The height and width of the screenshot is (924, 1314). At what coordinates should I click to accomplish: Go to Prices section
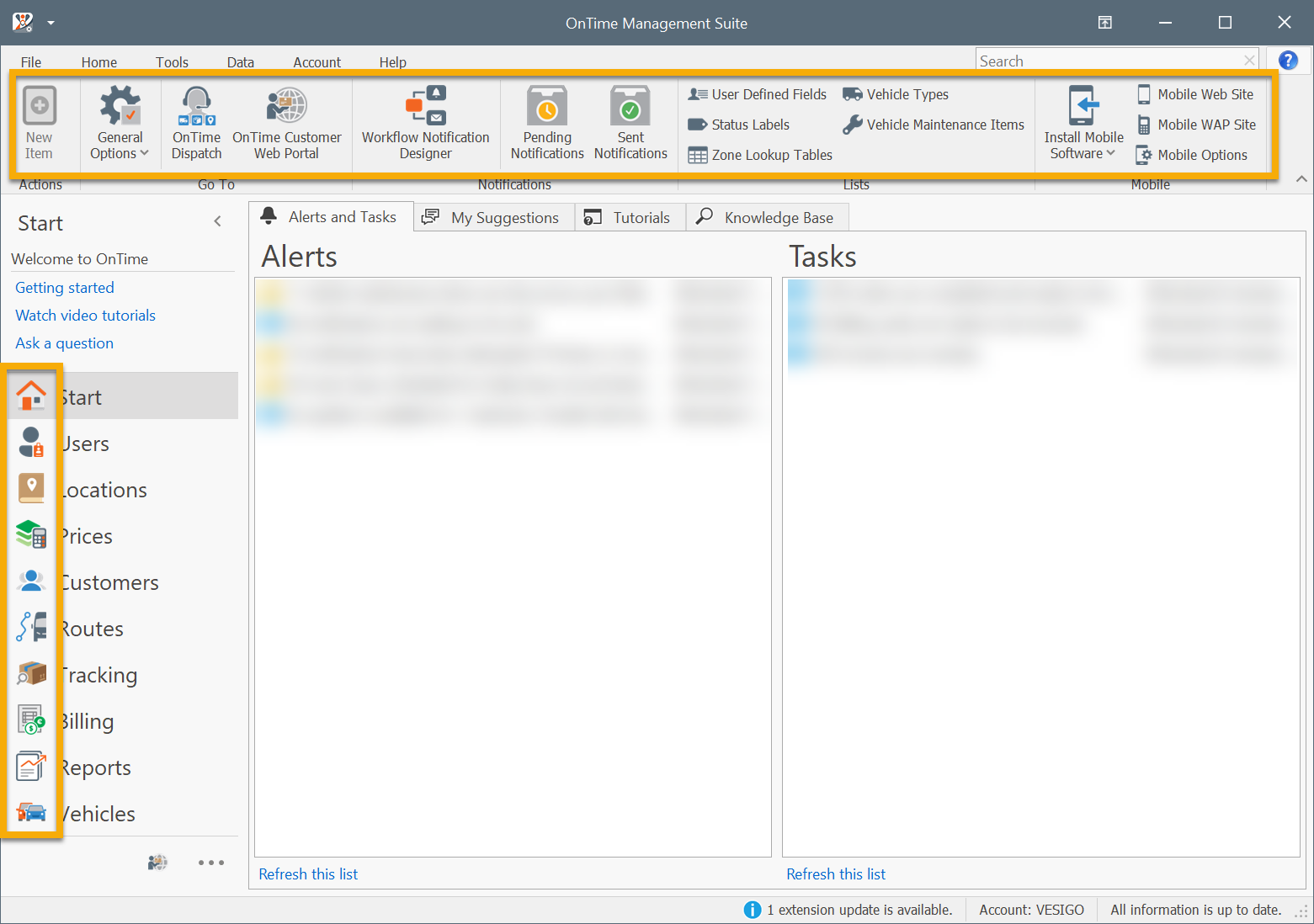pyautogui.click(x=124, y=535)
